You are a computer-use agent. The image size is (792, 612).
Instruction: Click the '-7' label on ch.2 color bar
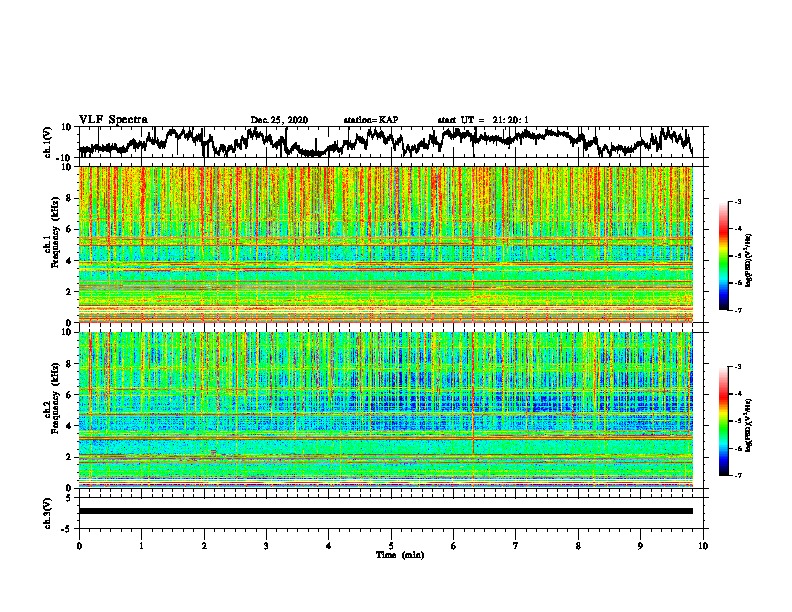tap(738, 475)
